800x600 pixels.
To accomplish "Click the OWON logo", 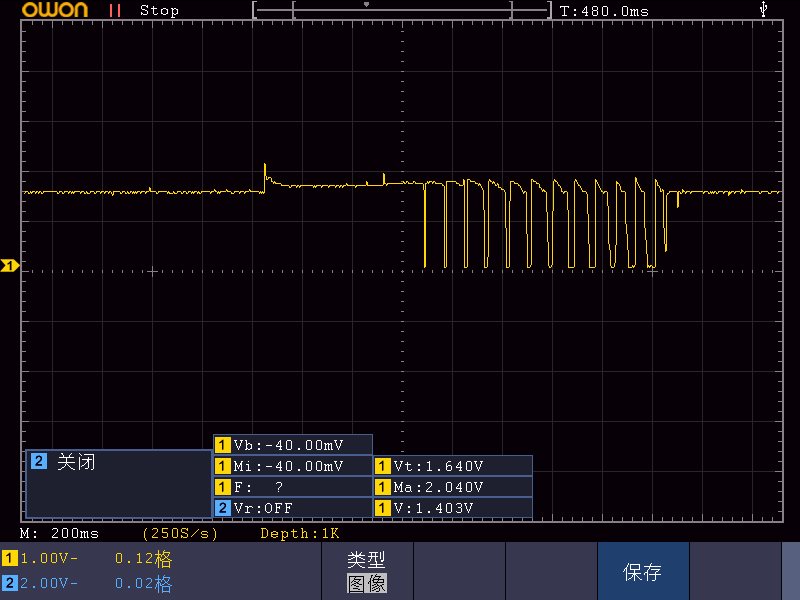I will pos(55,10).
